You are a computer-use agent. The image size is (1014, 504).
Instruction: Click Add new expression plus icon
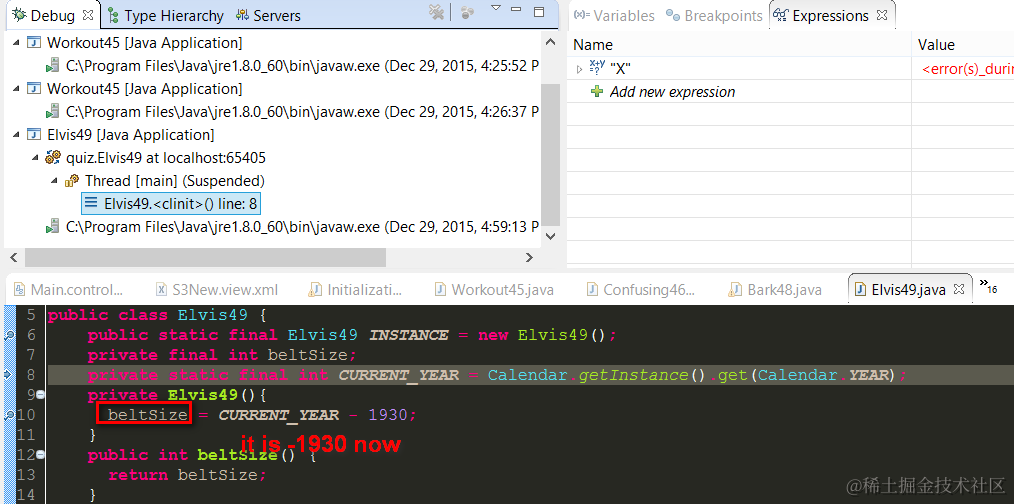598,91
